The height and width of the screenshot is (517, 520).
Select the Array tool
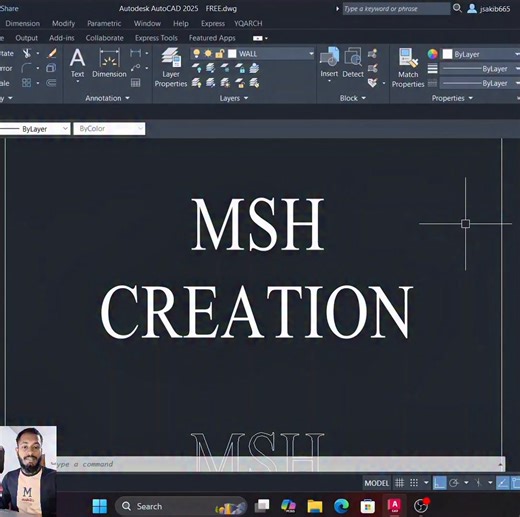point(27,83)
